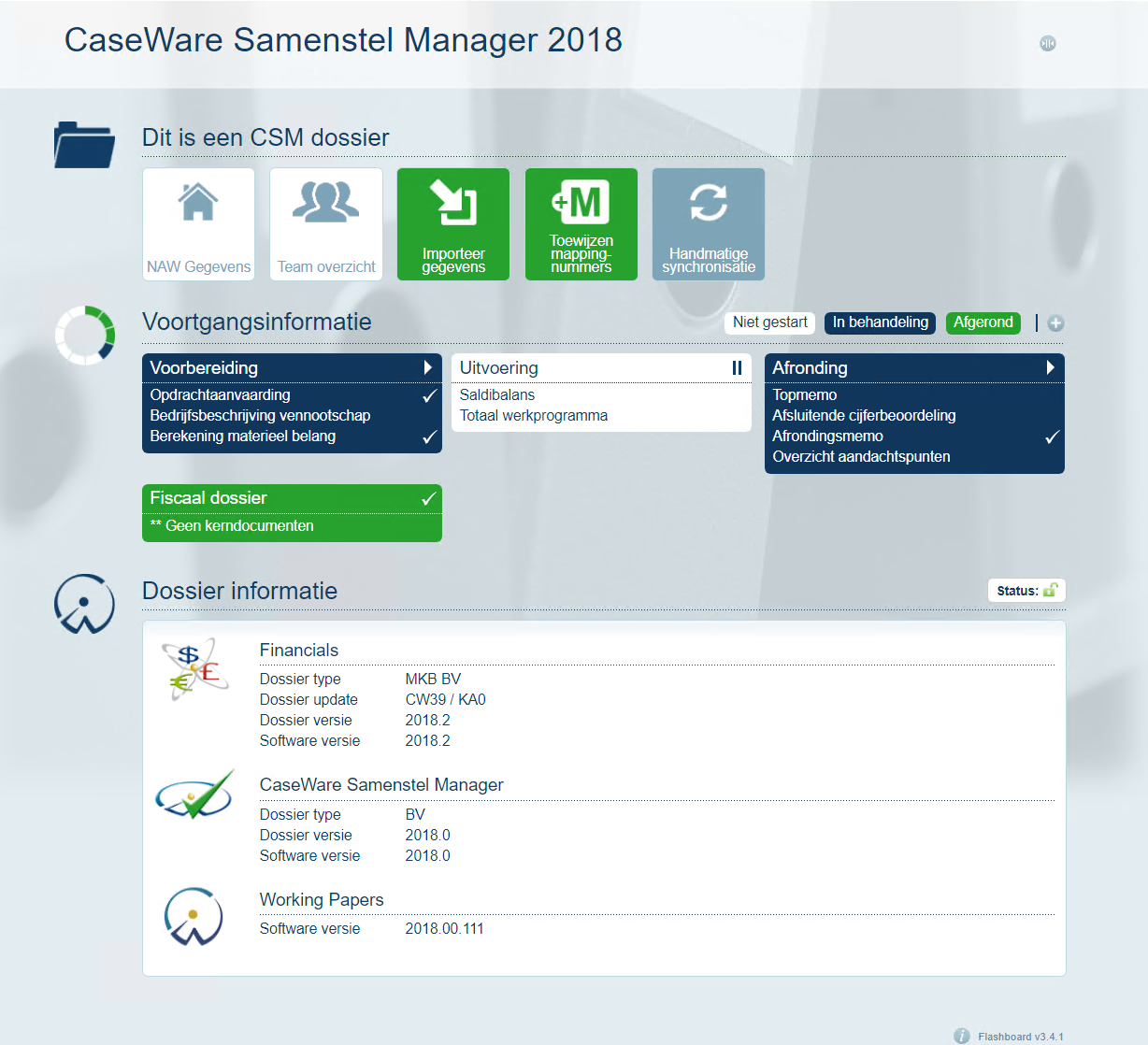The width and height of the screenshot is (1148, 1045).
Task: Filter by Afgerond status
Action: click(983, 322)
